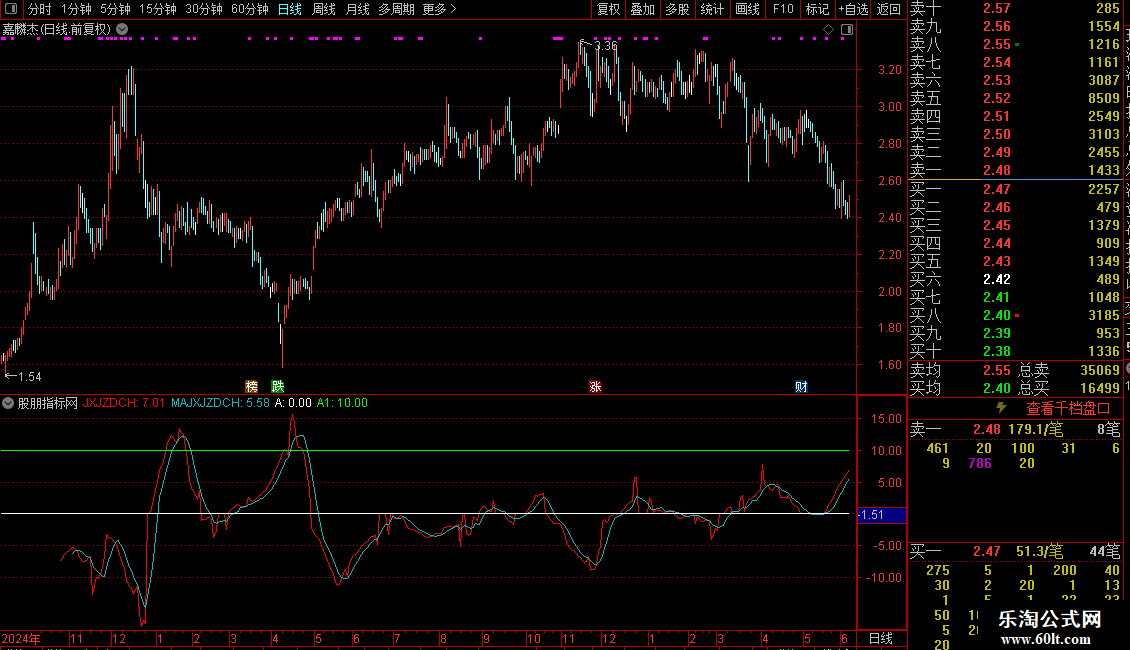Switch to 月线 monthly chart

(x=357, y=9)
